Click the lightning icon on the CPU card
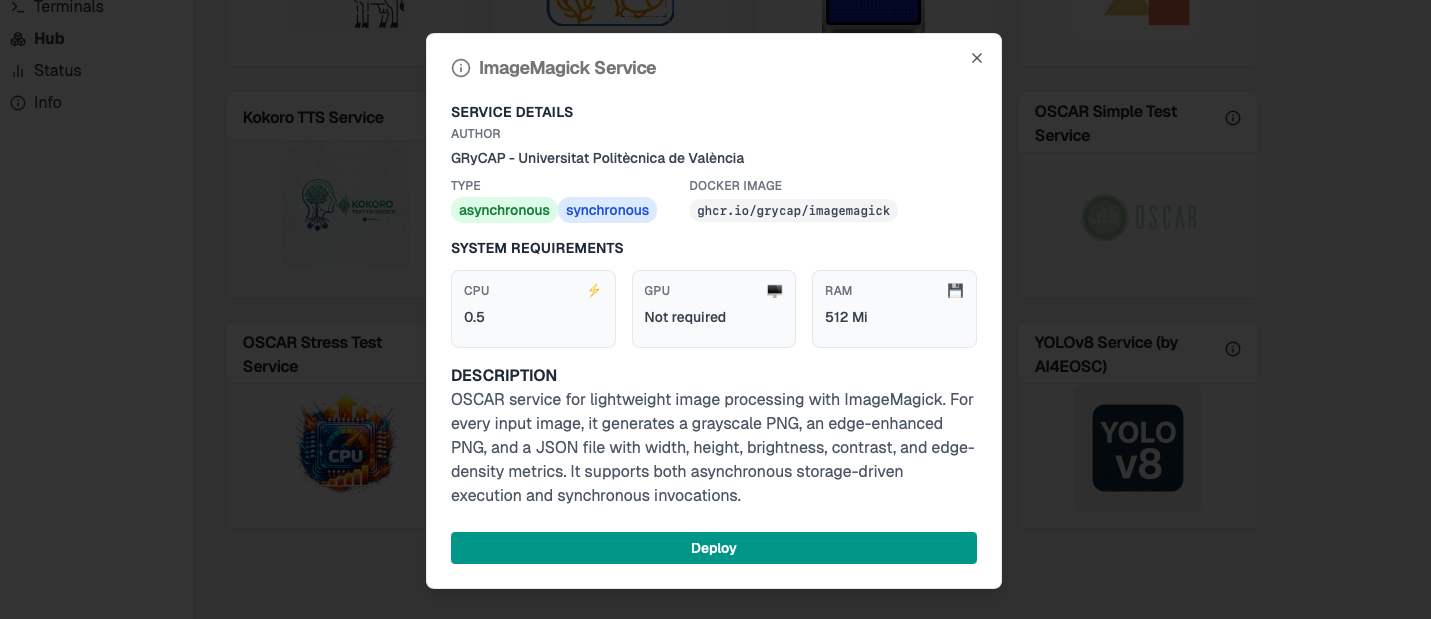Image resolution: width=1431 pixels, height=619 pixels. [x=594, y=290]
